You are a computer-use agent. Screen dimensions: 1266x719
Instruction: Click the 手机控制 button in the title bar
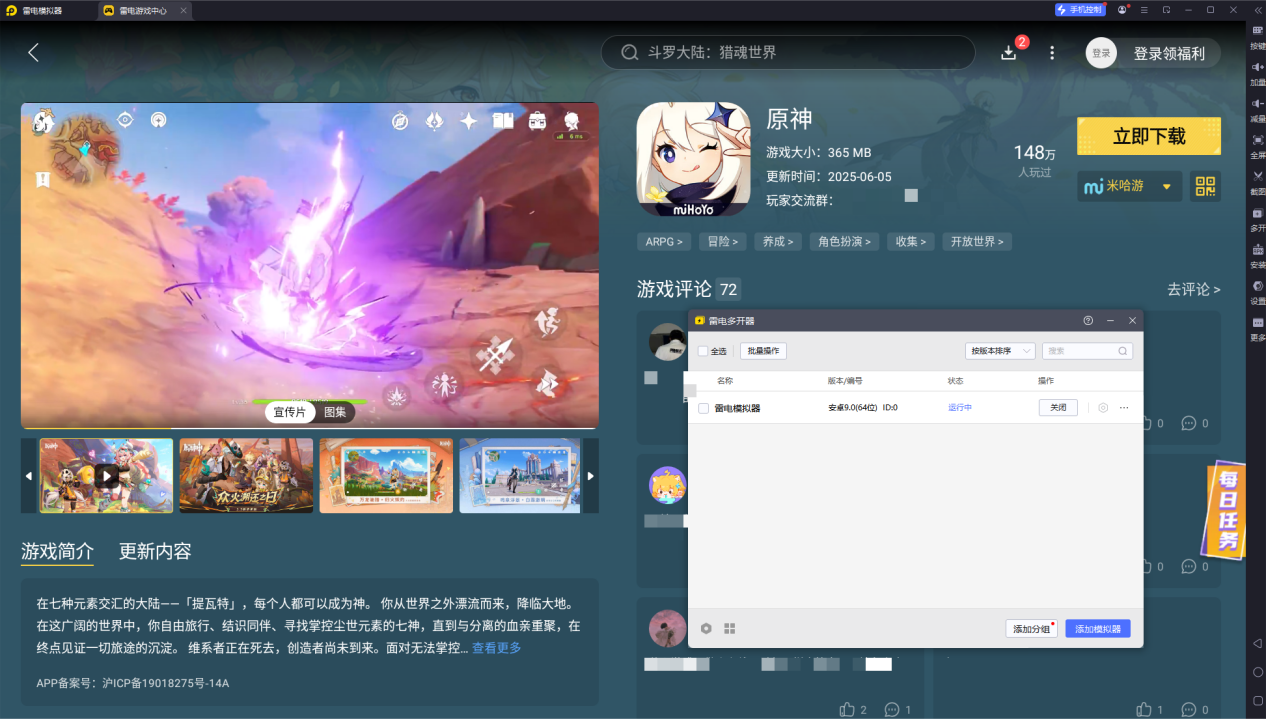(x=1080, y=10)
